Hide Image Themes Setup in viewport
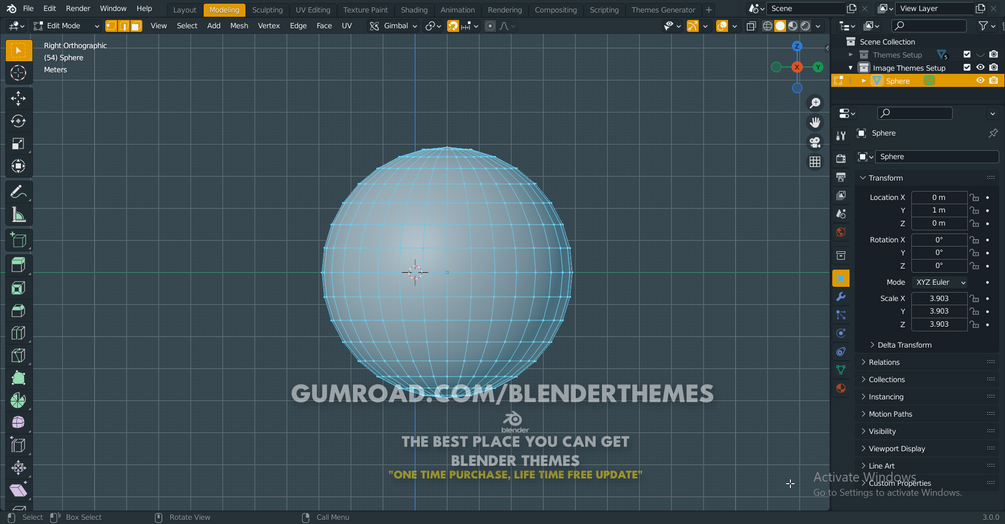The width and height of the screenshot is (1005, 524). point(980,67)
